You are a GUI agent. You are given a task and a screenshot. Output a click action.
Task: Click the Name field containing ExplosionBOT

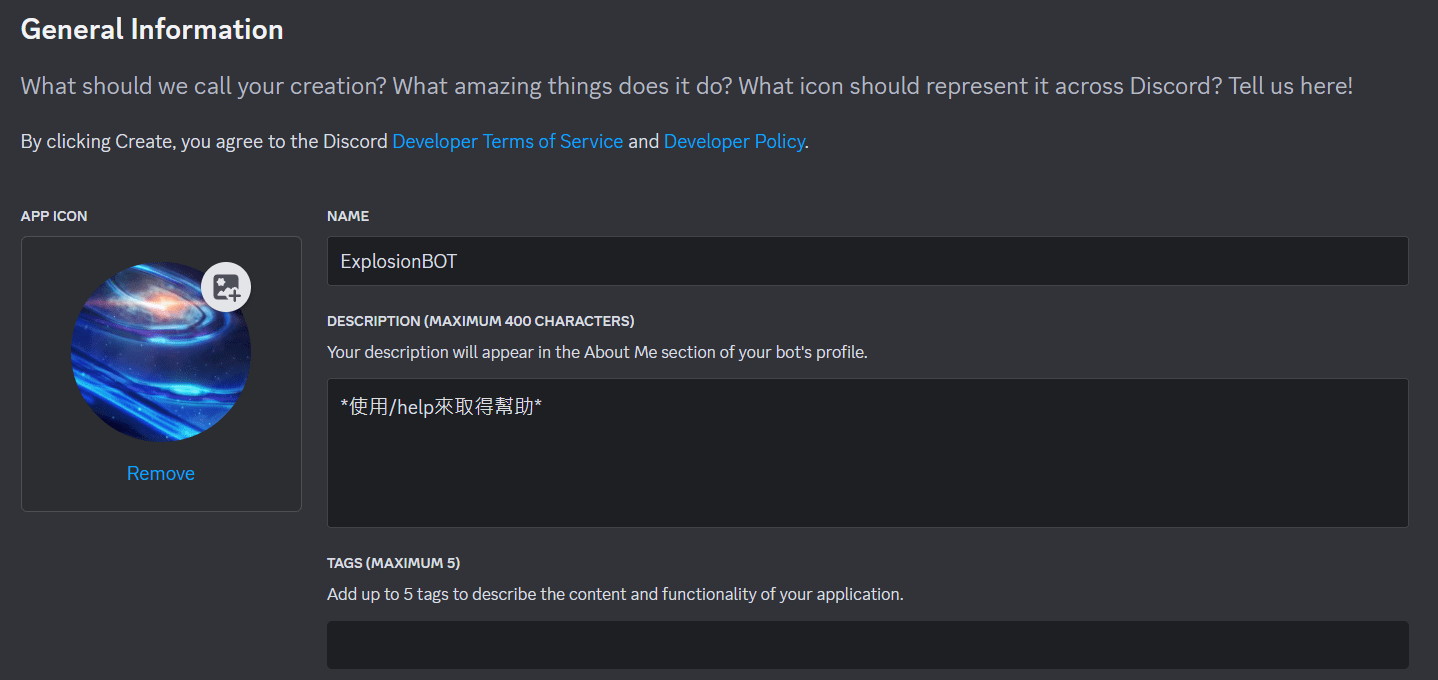click(x=868, y=261)
